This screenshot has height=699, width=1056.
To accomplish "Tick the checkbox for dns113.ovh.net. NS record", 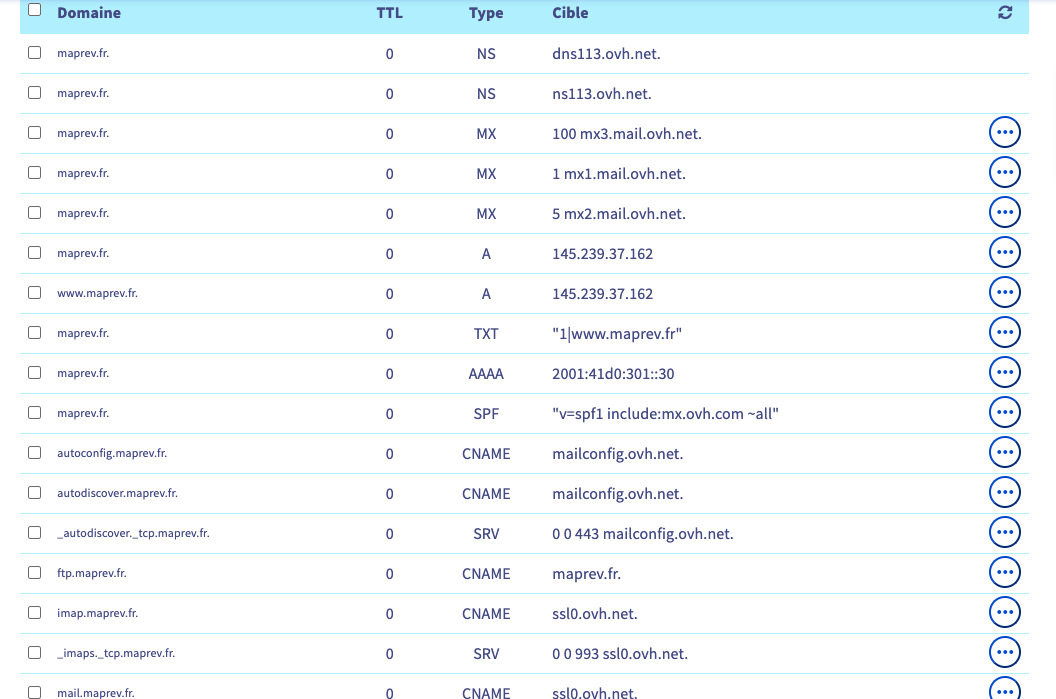I will [x=35, y=53].
